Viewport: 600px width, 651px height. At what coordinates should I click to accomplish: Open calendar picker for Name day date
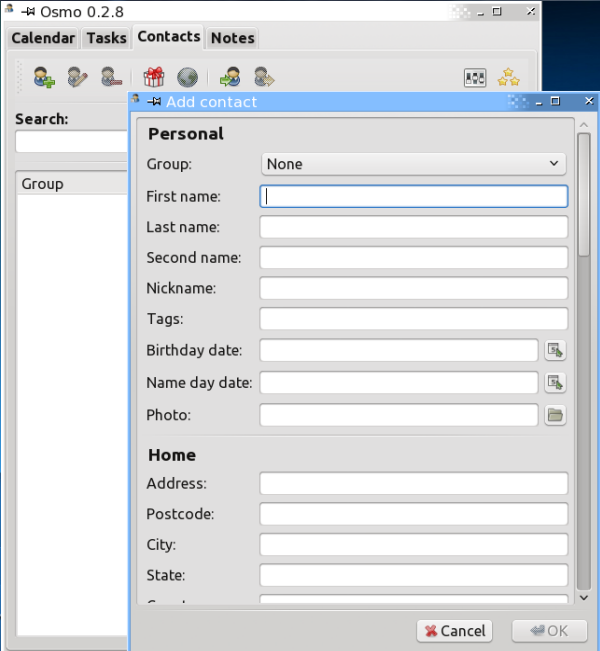pos(555,382)
